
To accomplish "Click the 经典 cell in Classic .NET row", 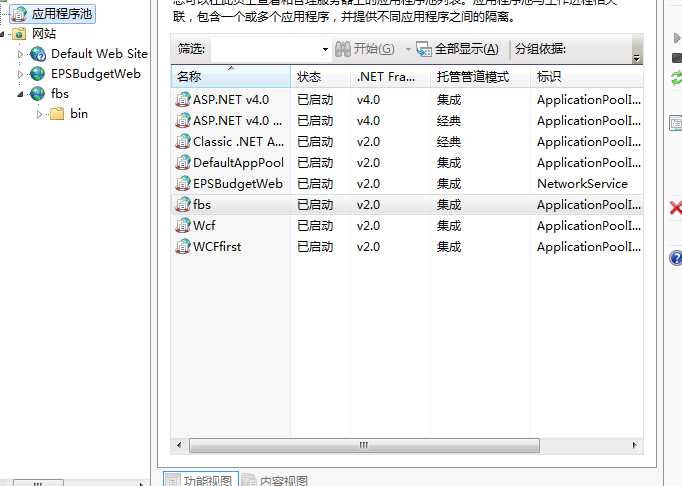I will pos(449,142).
